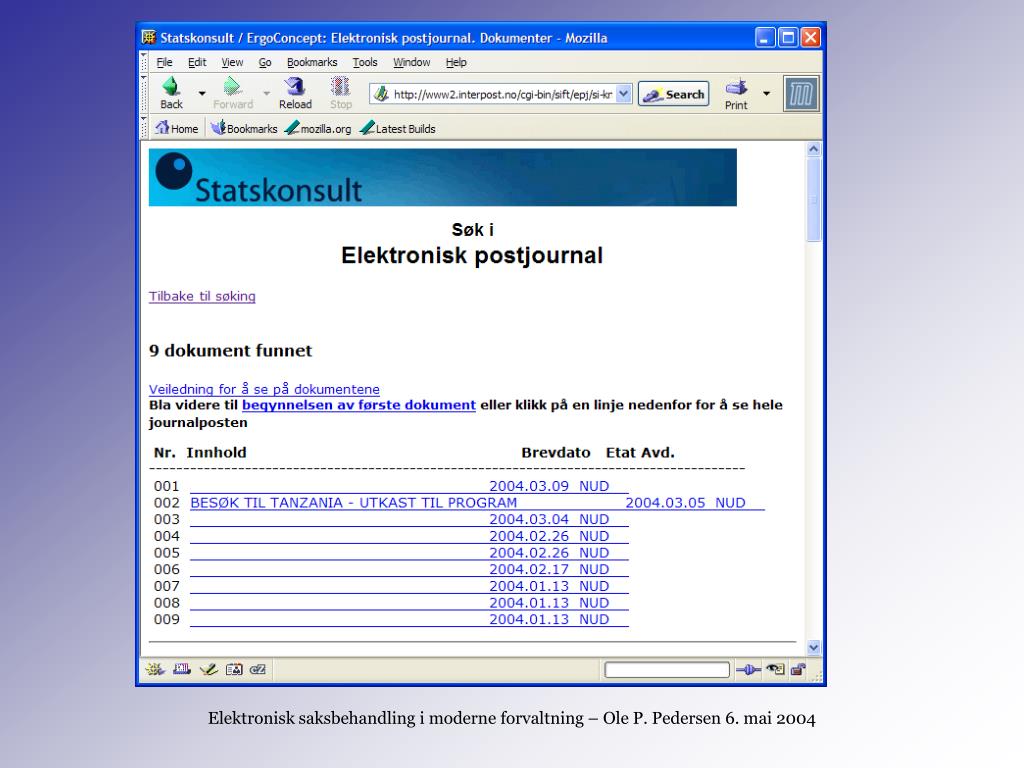This screenshot has height=768, width=1024.
Task: Follow 'begynnelsen av første dokument' link
Action: (x=359, y=405)
